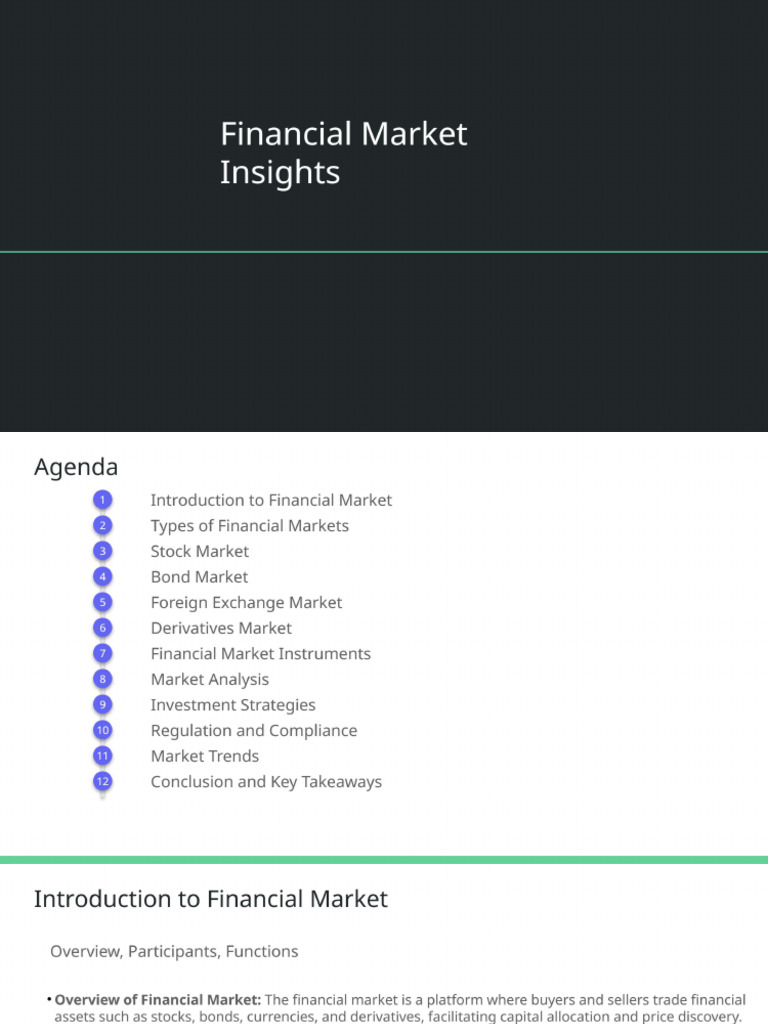Click 'Investment Strategies' in the agenda

click(x=233, y=705)
